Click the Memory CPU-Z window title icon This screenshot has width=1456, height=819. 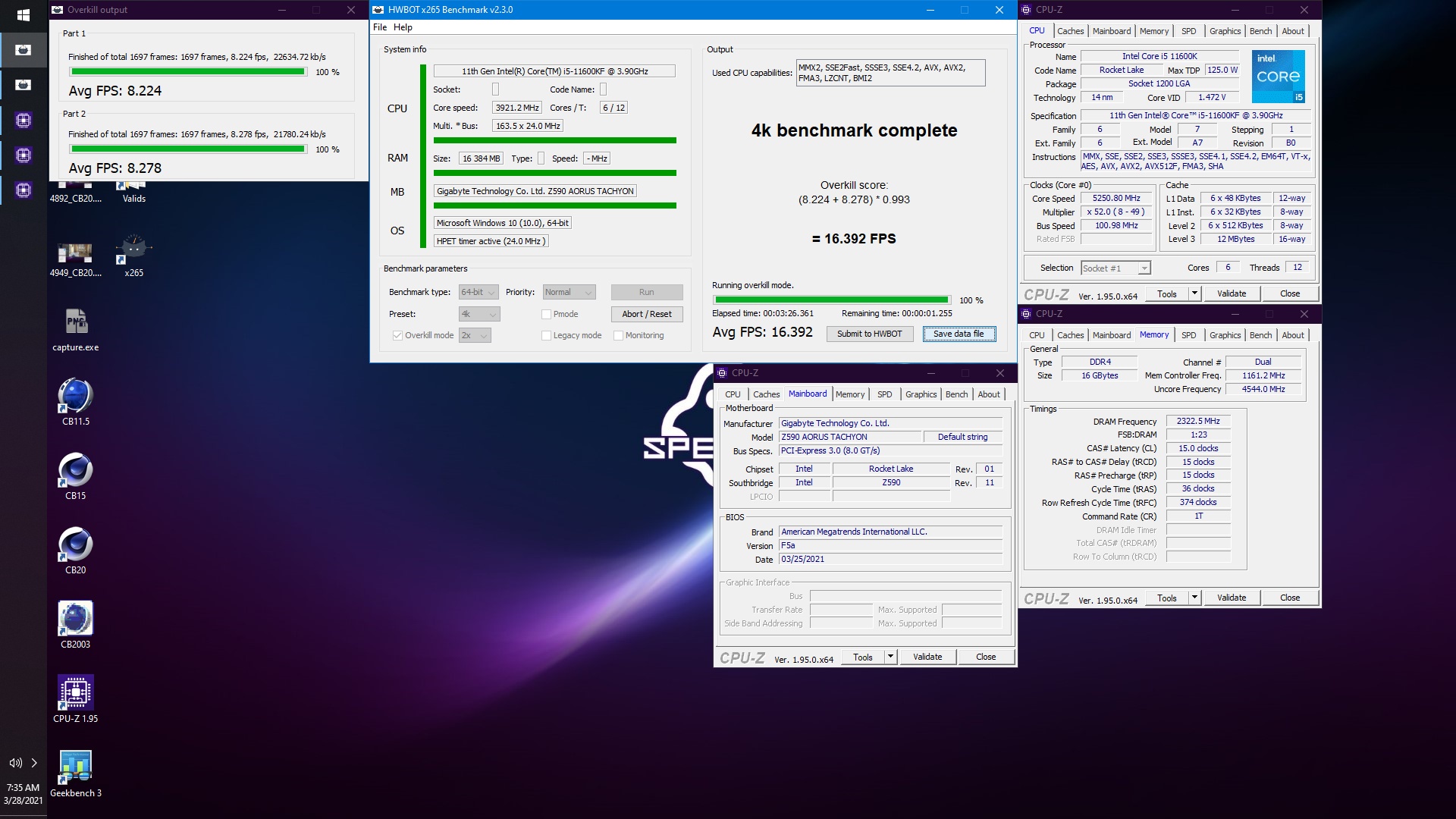tap(1026, 314)
